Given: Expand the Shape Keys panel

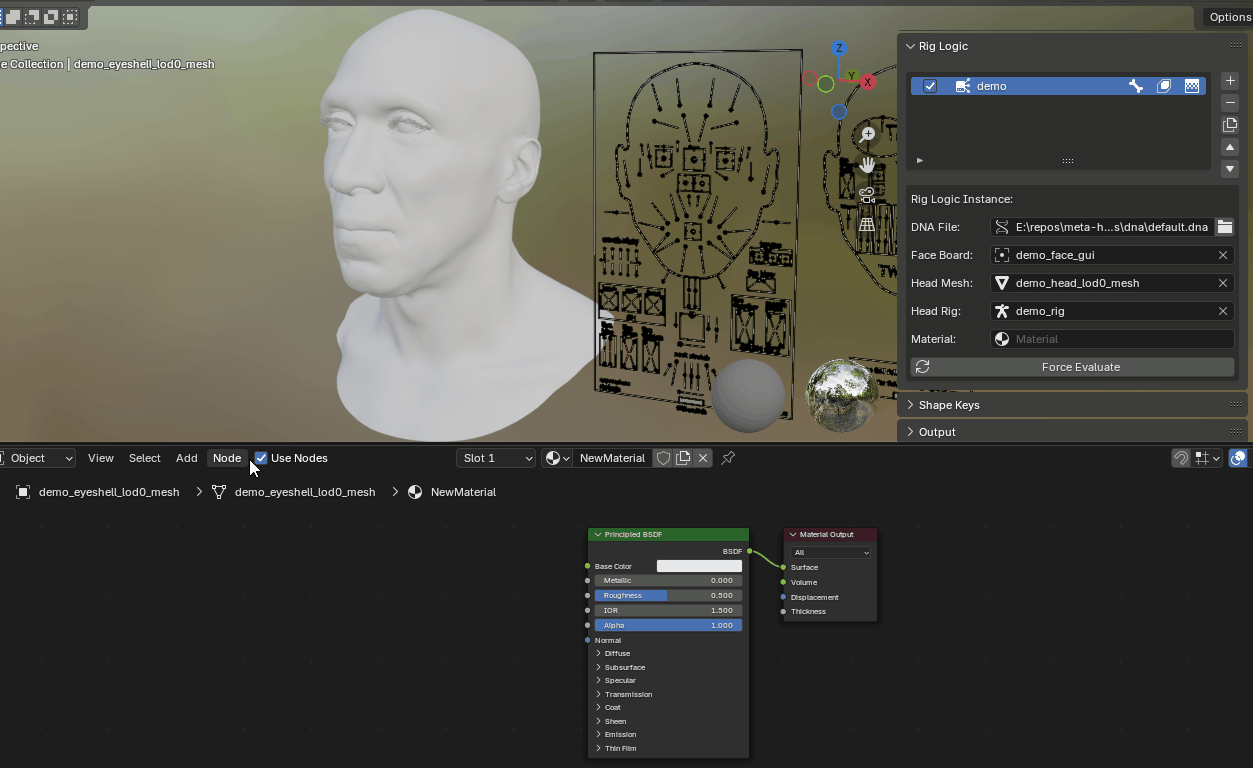Looking at the screenshot, I should (x=949, y=405).
